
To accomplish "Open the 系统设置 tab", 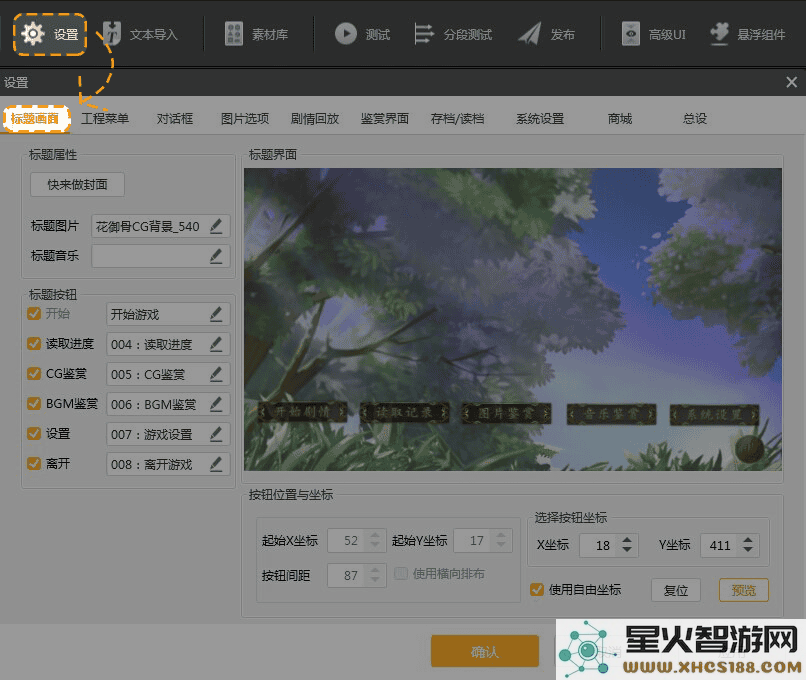I will 540,119.
